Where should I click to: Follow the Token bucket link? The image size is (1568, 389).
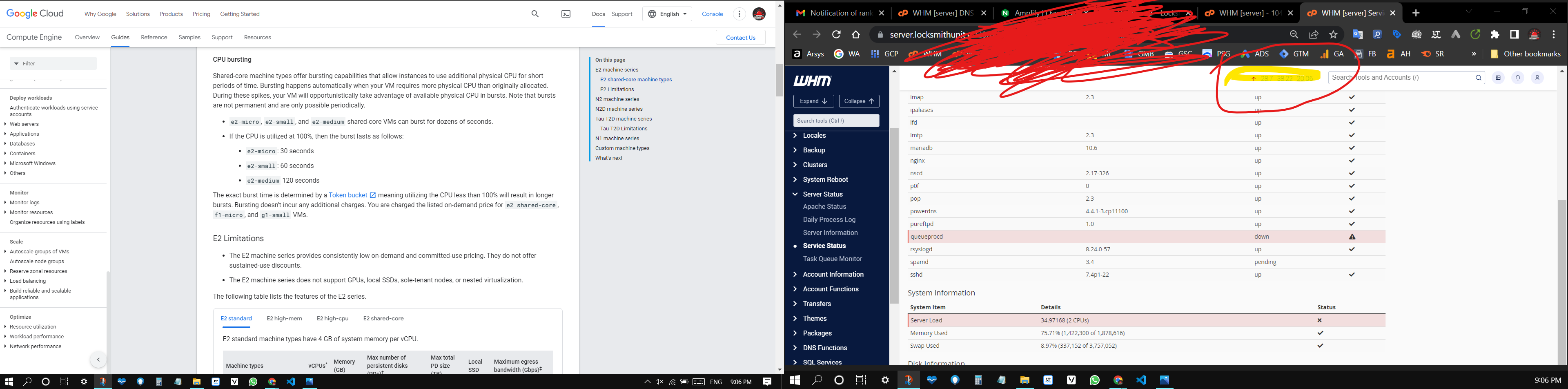pyautogui.click(x=347, y=195)
